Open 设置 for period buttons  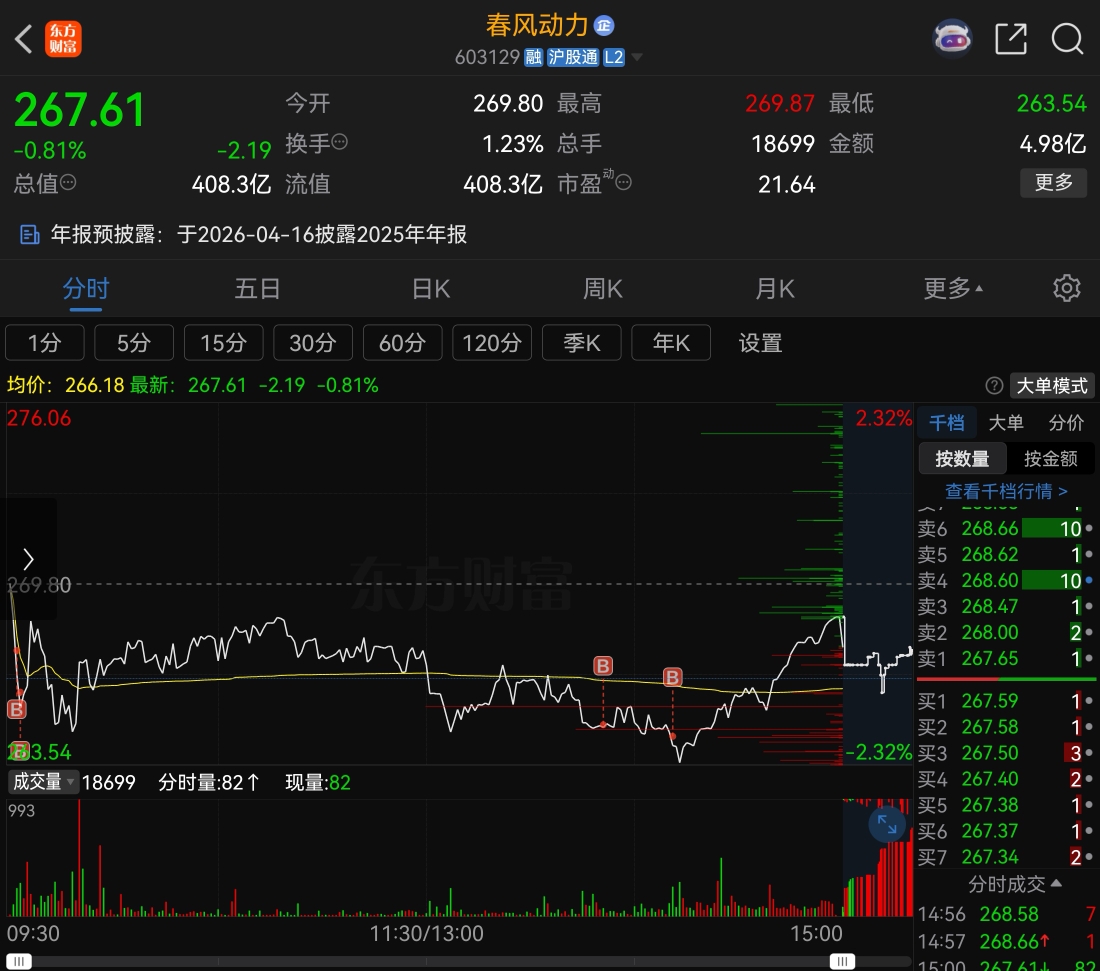click(760, 342)
